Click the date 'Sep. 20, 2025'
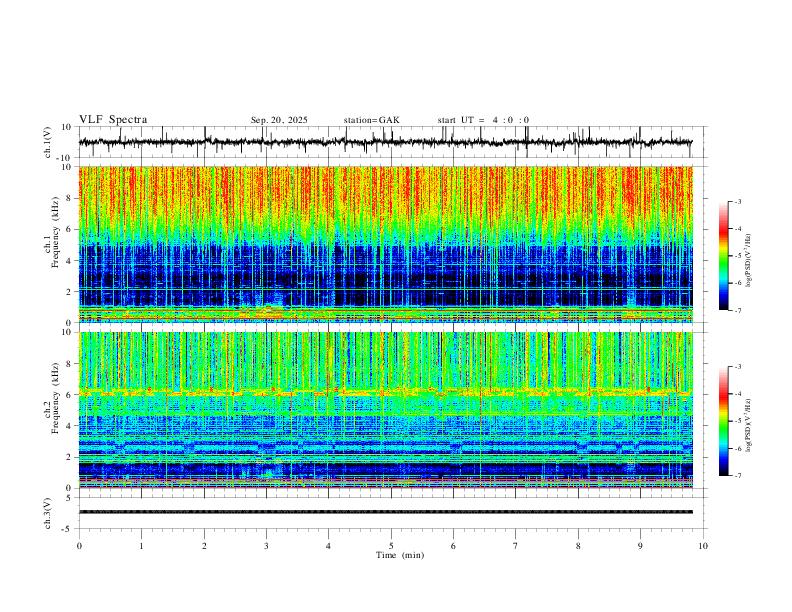Screen dimensions: 792x612 coord(279,120)
